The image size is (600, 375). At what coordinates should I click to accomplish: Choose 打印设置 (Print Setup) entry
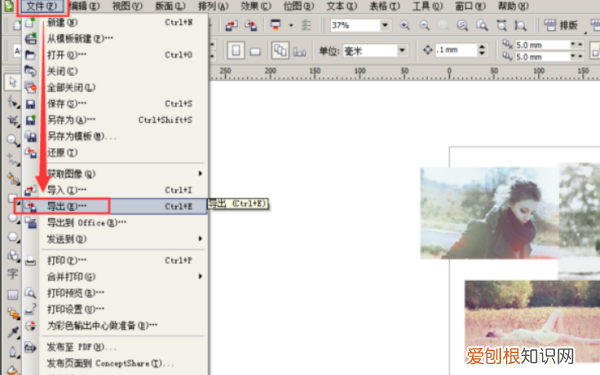coord(115,309)
